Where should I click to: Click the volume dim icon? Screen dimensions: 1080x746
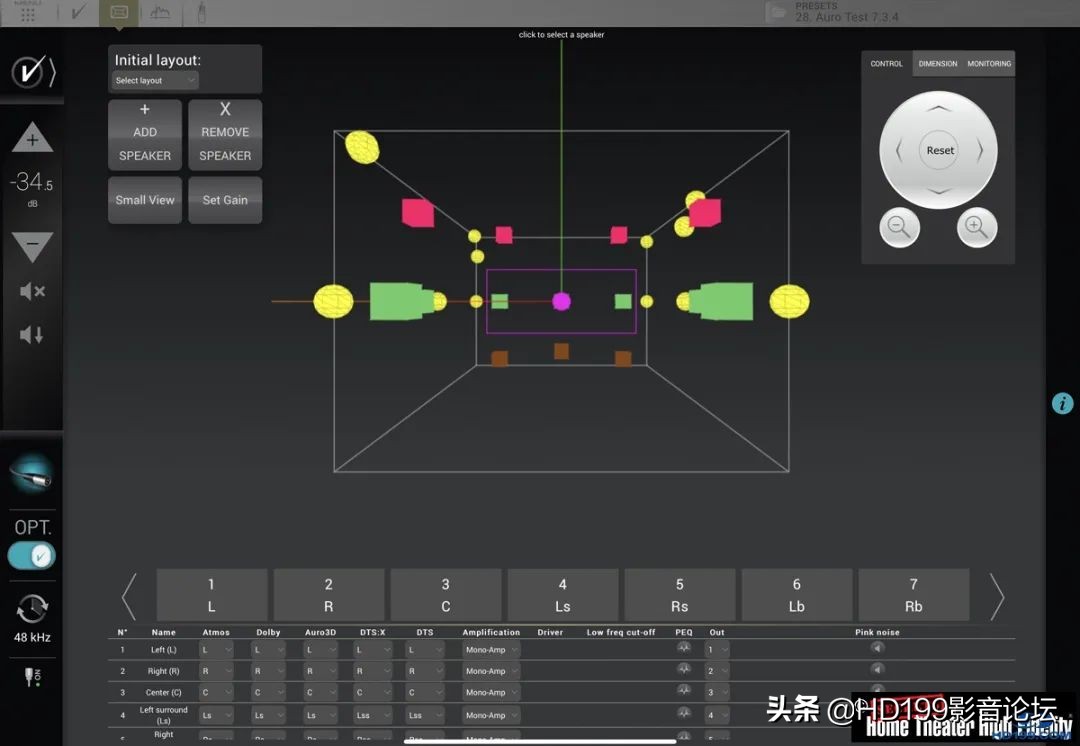32,335
